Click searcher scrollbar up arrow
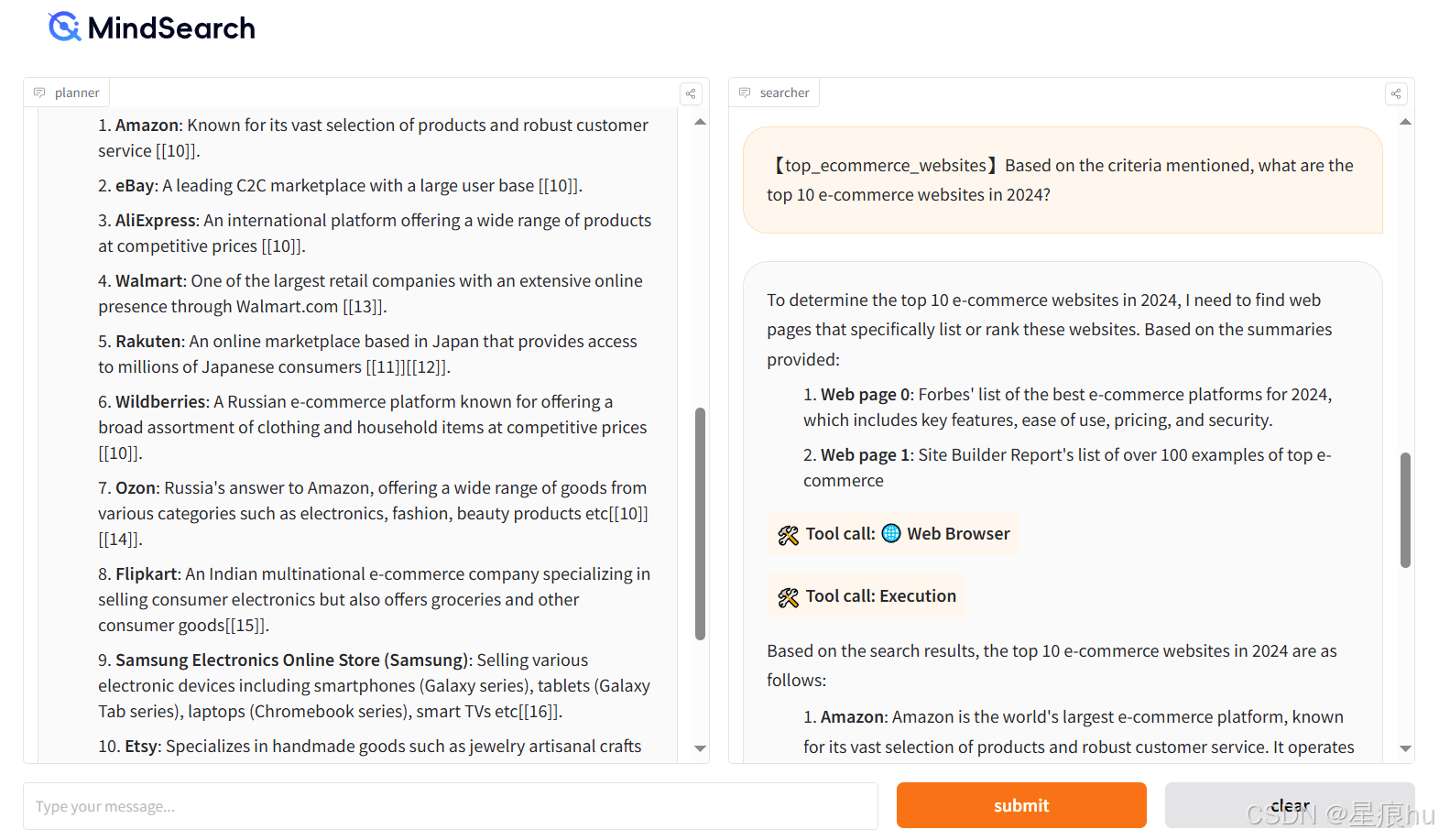Image resolution: width=1439 pixels, height=840 pixels. pos(1405,122)
